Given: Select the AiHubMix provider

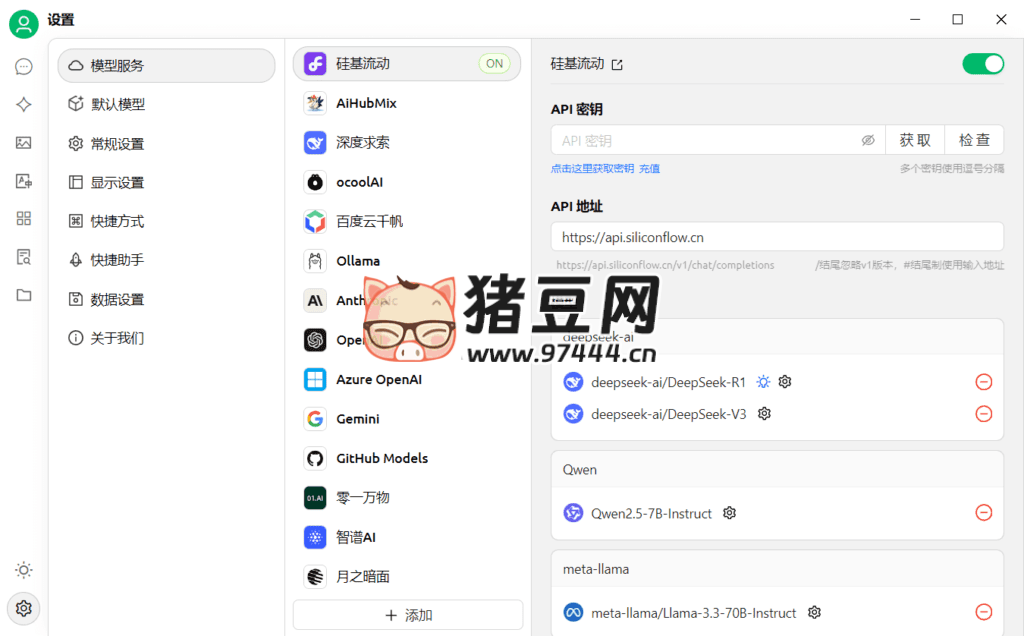Looking at the screenshot, I should point(407,103).
